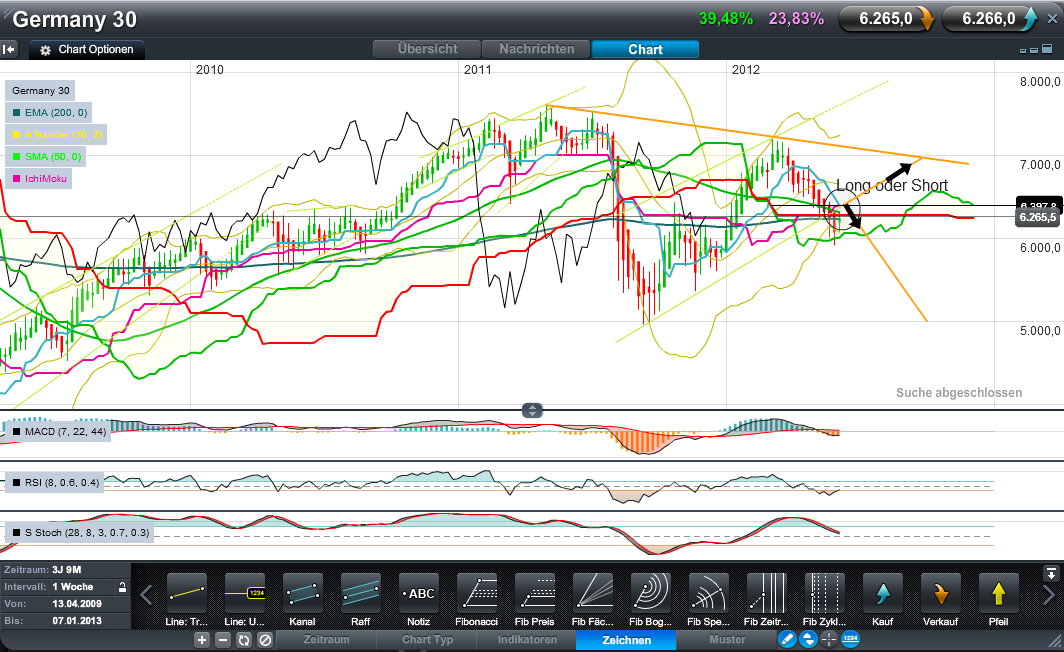The image size is (1064, 652).
Task: Collapse the drawing toolbar with down-arrow icon
Action: (x=1050, y=574)
